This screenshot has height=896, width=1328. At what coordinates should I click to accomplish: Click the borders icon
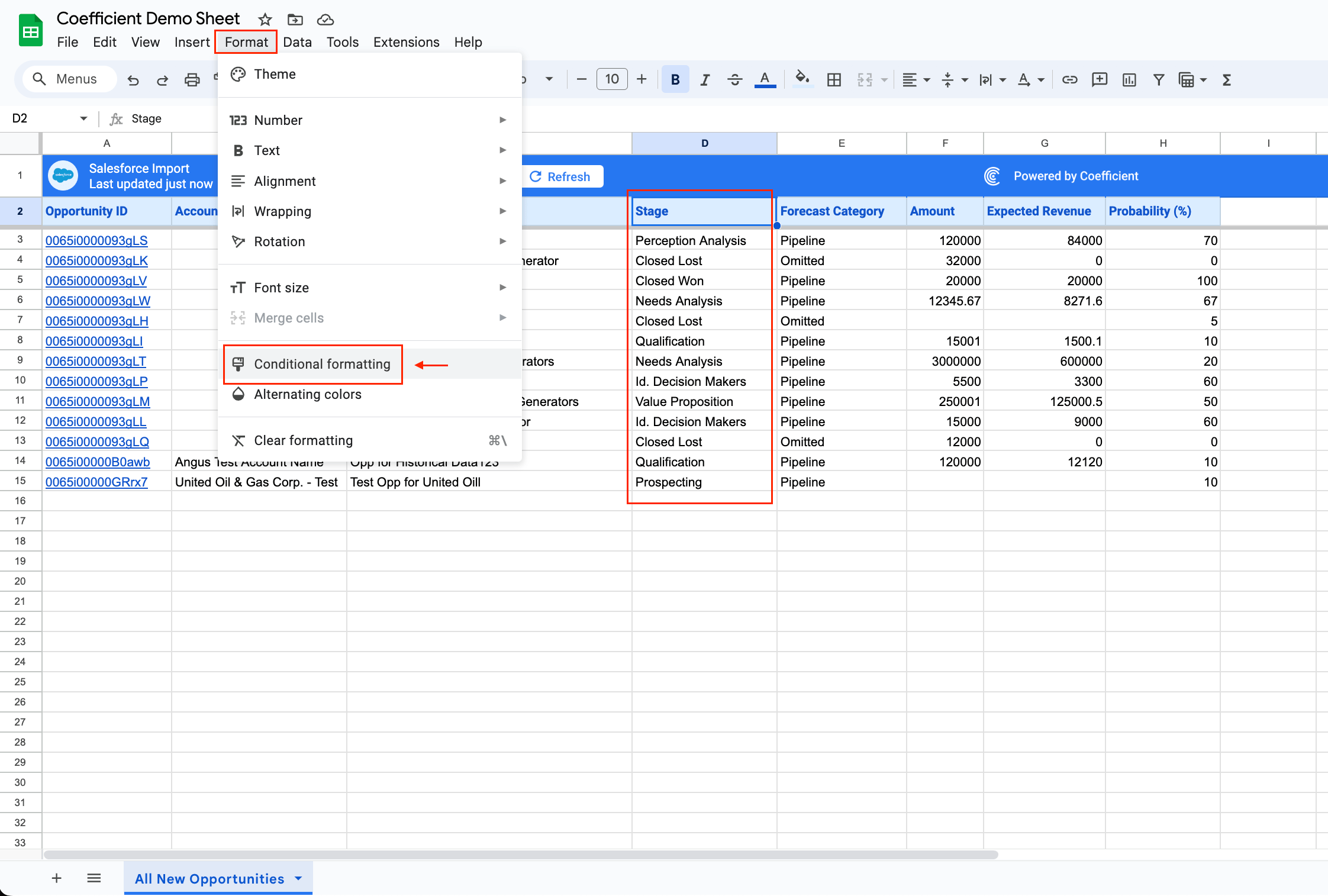834,79
